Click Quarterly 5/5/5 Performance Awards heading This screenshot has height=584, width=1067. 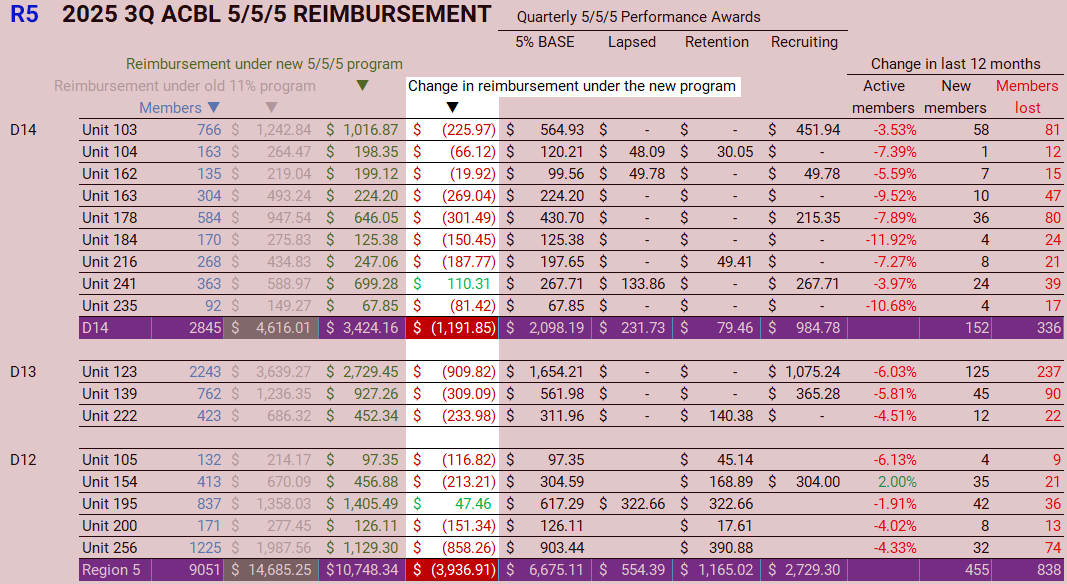coord(638,17)
